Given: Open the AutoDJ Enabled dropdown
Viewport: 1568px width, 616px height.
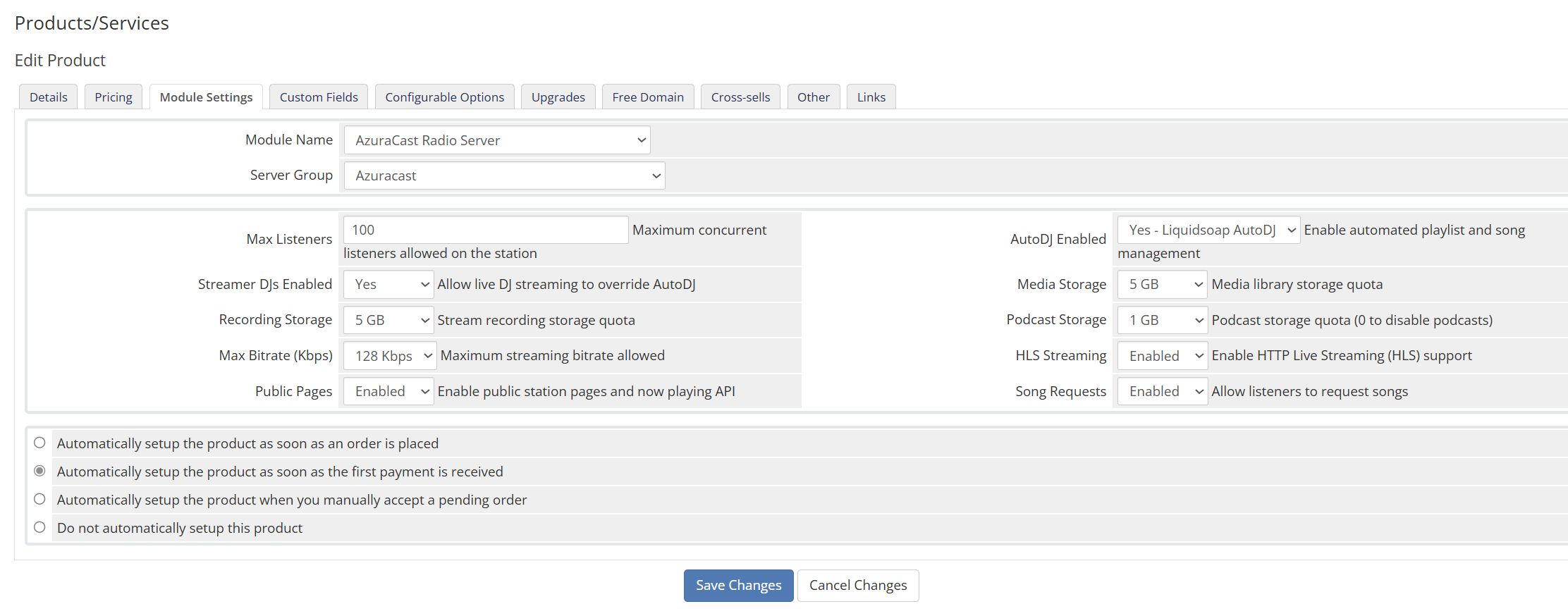Looking at the screenshot, I should pos(1208,230).
